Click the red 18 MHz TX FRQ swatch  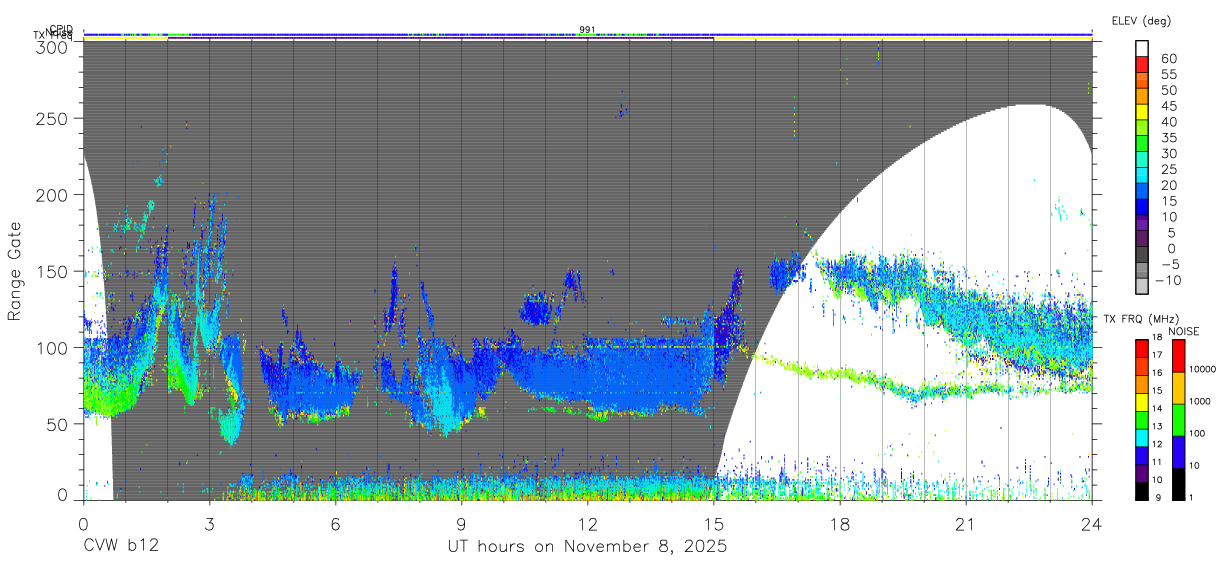(1142, 346)
